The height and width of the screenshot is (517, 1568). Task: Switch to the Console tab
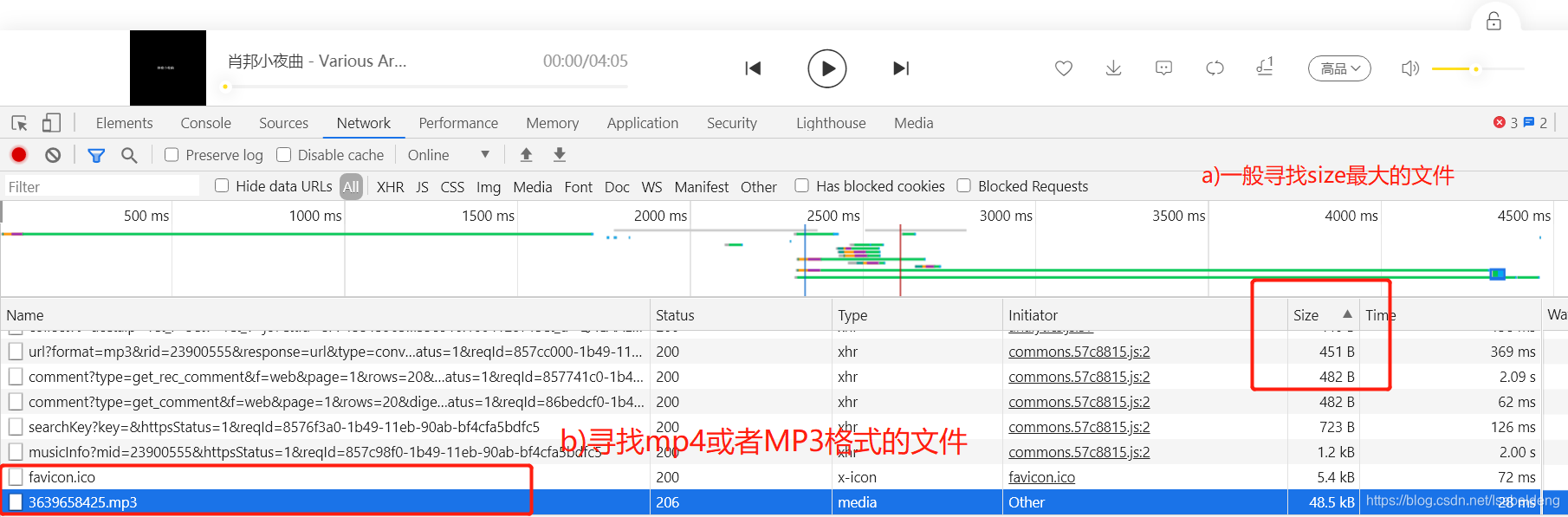coord(205,123)
